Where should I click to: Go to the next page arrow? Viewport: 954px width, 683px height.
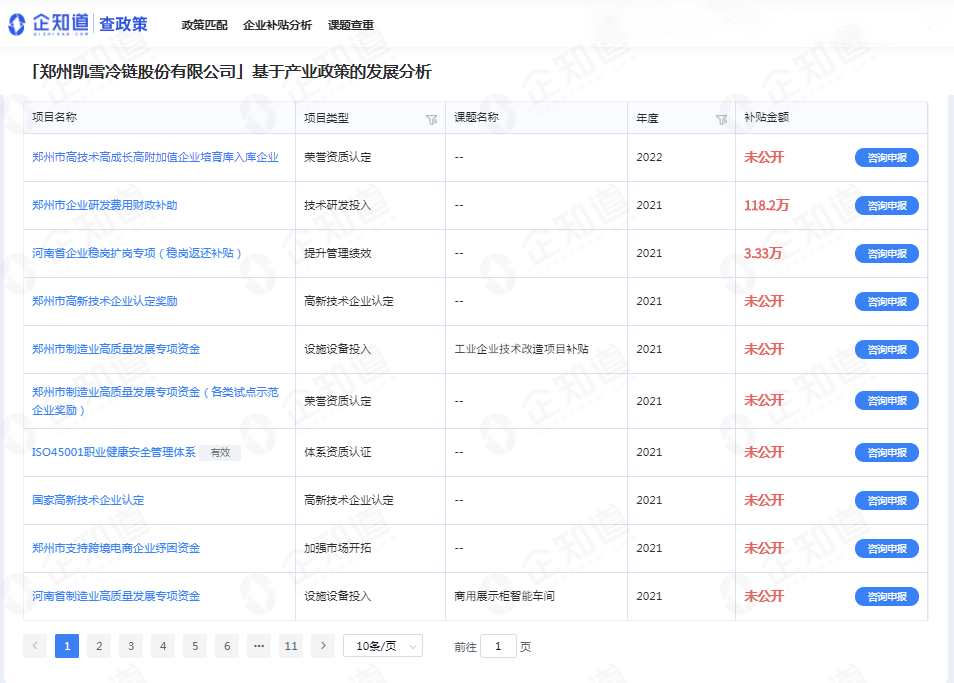point(323,646)
